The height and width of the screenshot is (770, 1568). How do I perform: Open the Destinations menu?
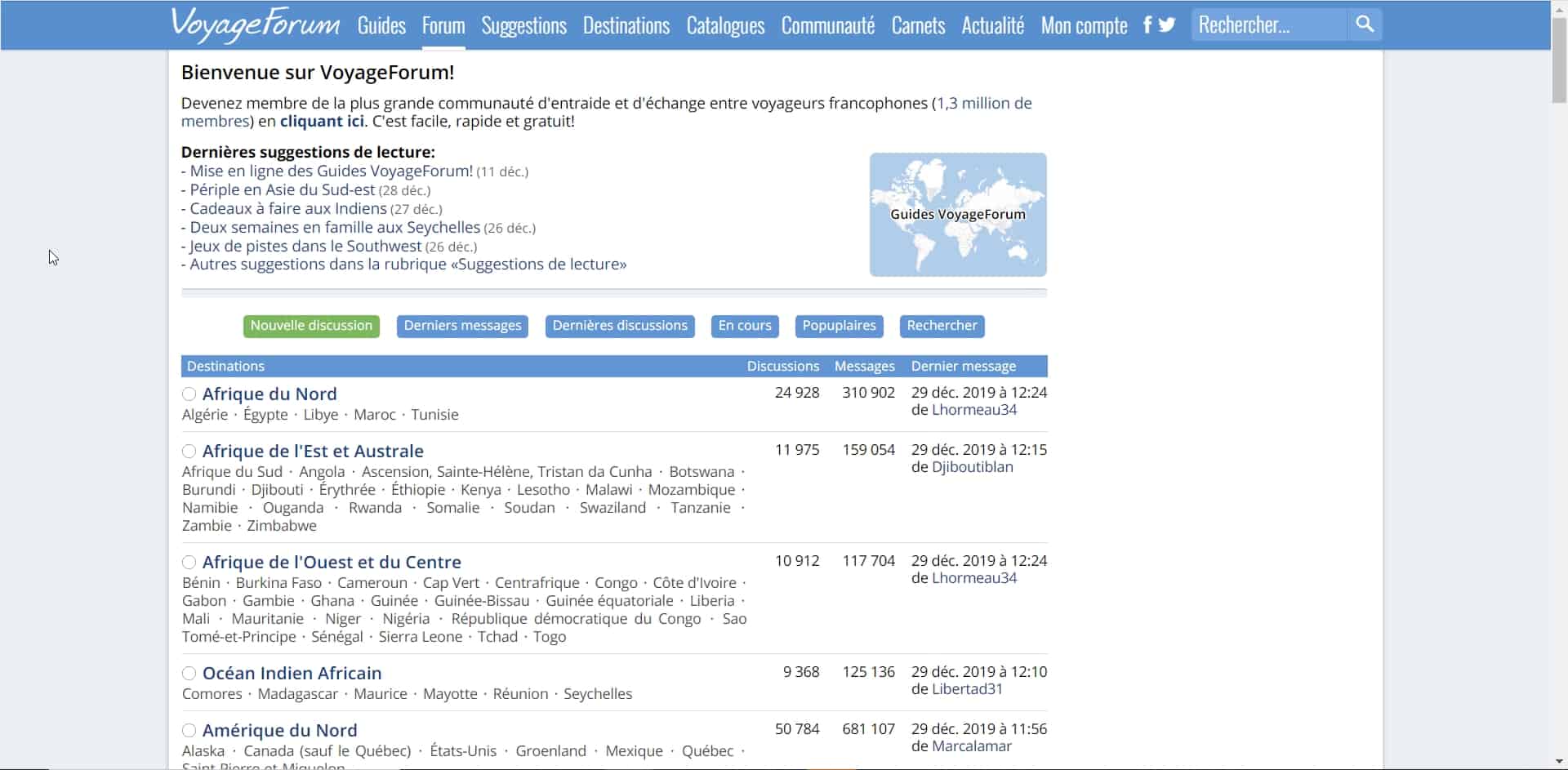(626, 25)
